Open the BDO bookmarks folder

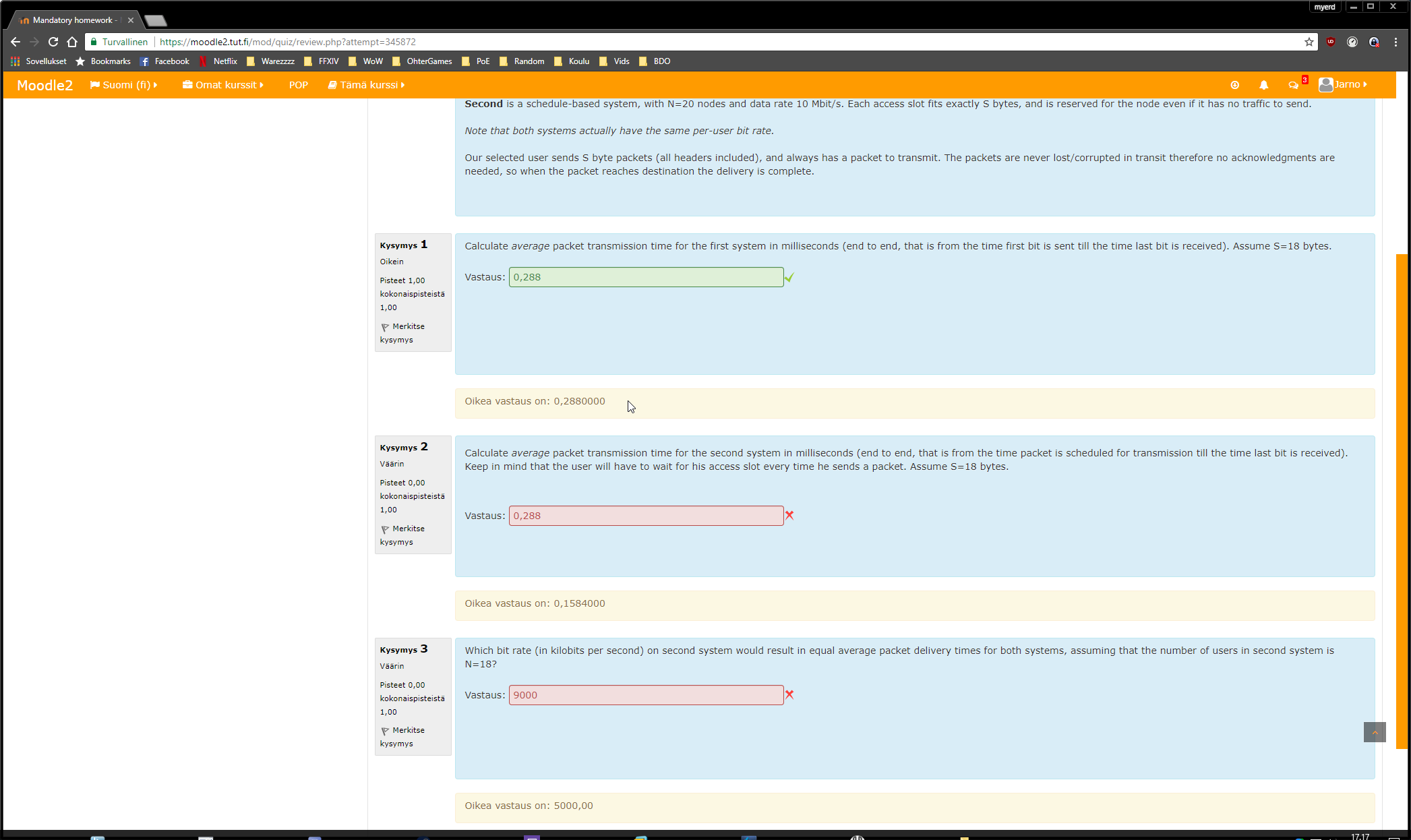[655, 61]
